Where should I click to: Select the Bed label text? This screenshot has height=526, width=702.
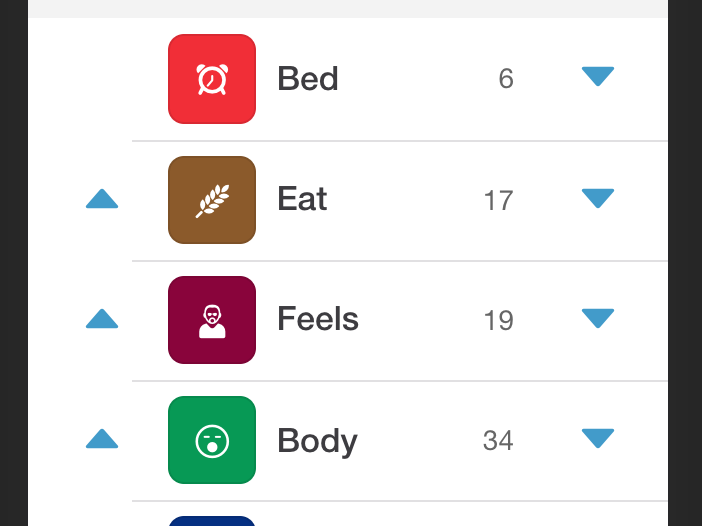click(x=308, y=79)
